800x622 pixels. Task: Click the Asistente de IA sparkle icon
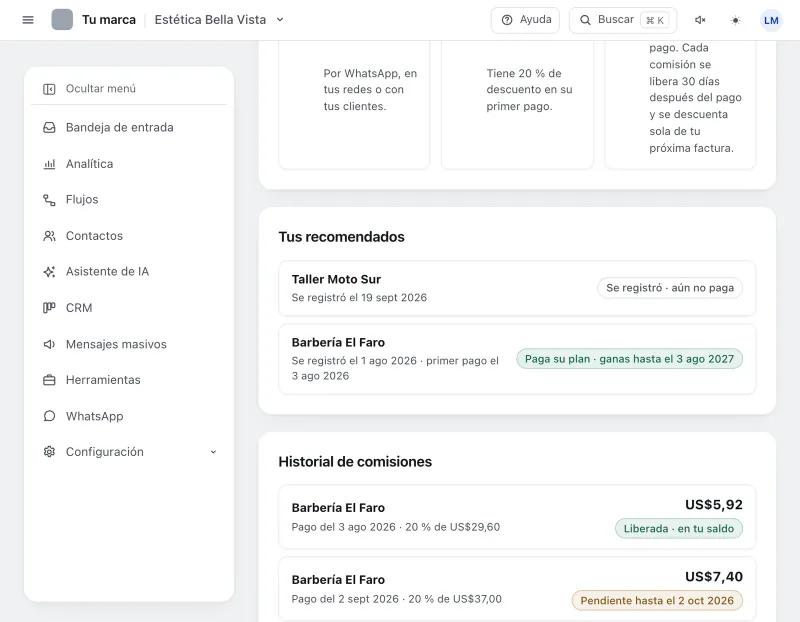click(x=49, y=272)
